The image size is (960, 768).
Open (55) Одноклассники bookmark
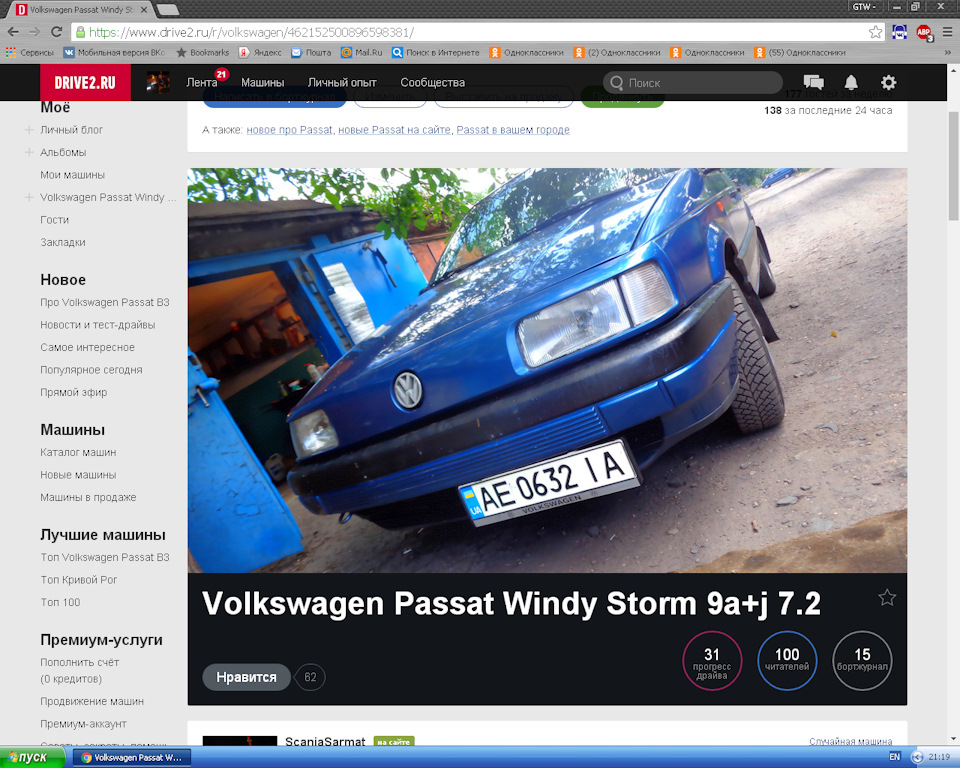click(x=800, y=53)
